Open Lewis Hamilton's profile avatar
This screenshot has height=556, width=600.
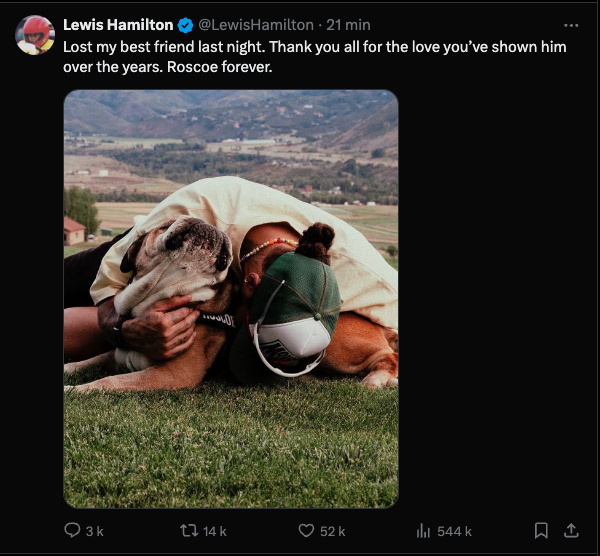click(x=35, y=35)
